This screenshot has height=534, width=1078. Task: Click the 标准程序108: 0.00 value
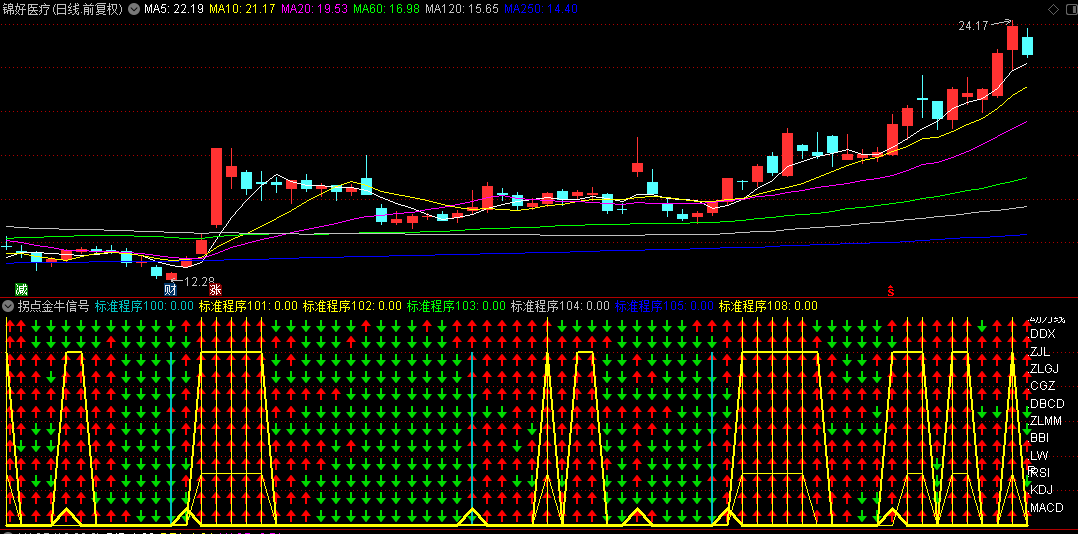tap(768, 306)
